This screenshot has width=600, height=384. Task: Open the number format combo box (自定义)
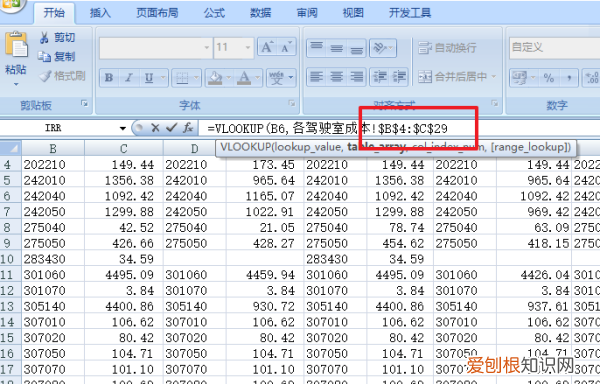pyautogui.click(x=554, y=47)
